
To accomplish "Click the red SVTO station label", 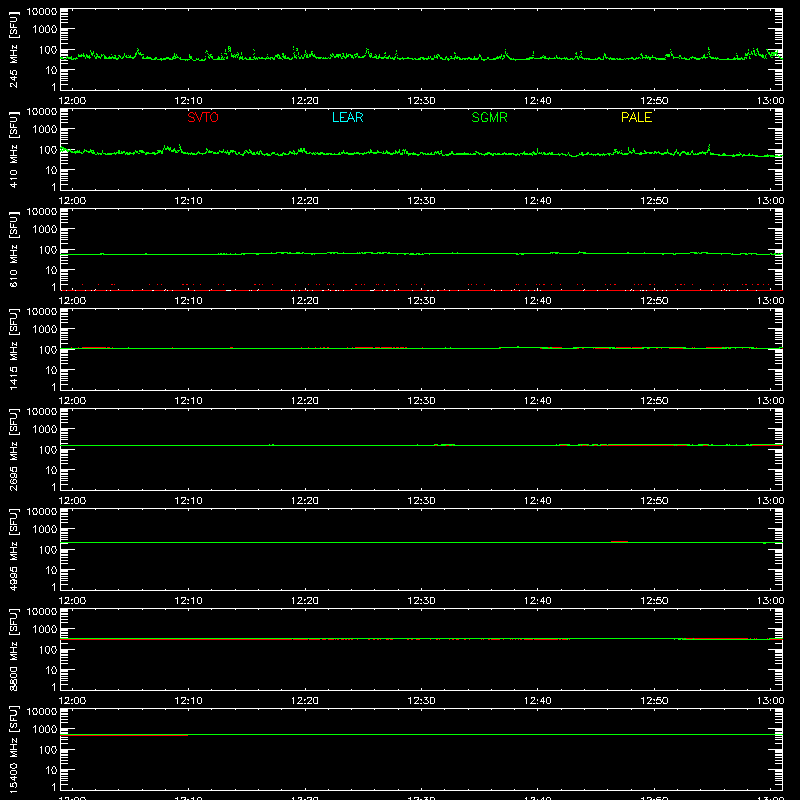I will [203, 117].
